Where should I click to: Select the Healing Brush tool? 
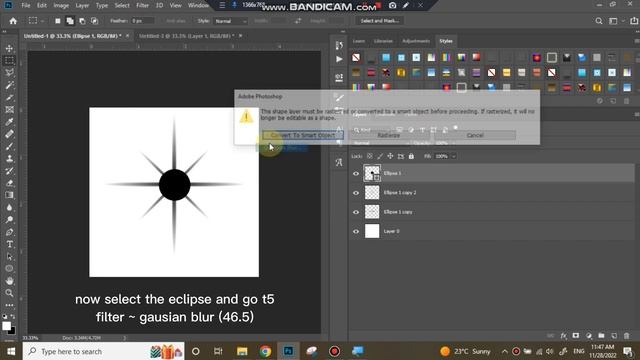tap(9, 134)
